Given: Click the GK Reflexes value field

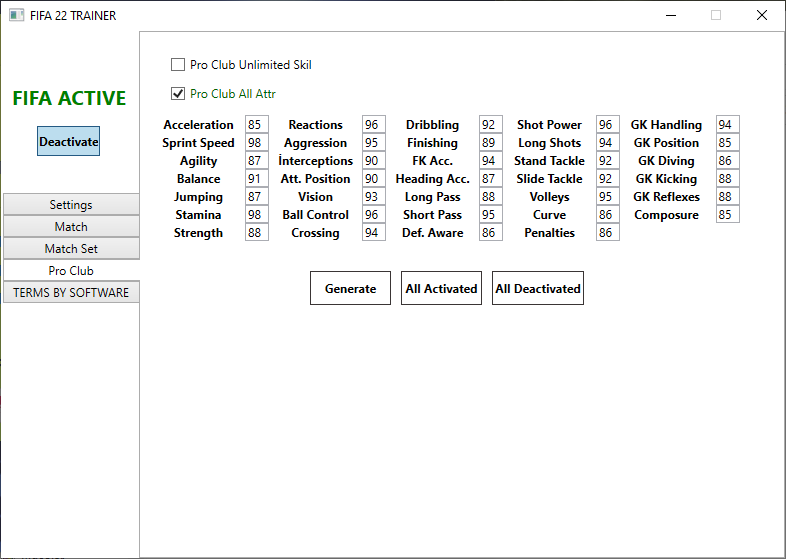Looking at the screenshot, I should [728, 197].
